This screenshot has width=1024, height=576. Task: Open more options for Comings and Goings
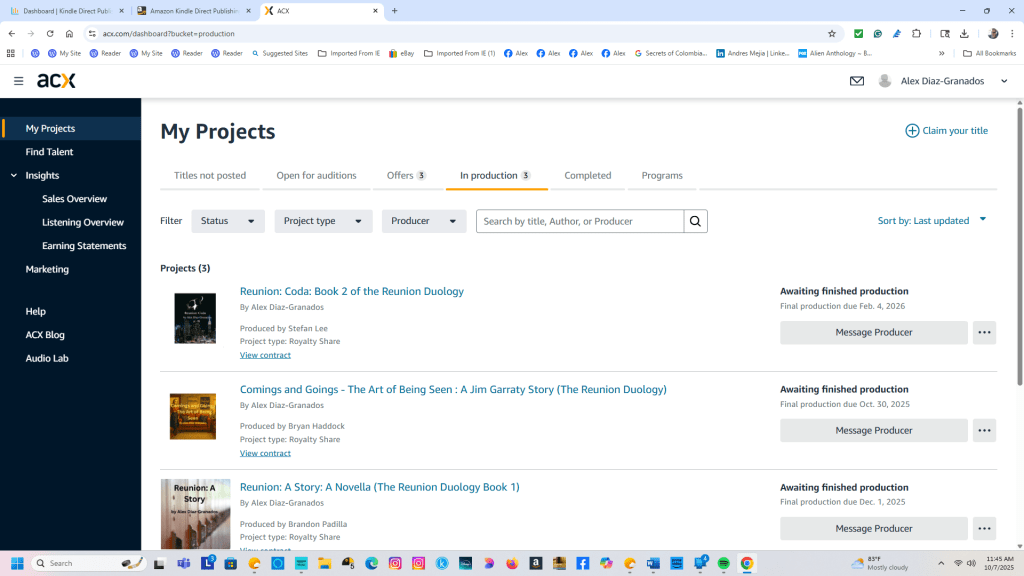[984, 431]
